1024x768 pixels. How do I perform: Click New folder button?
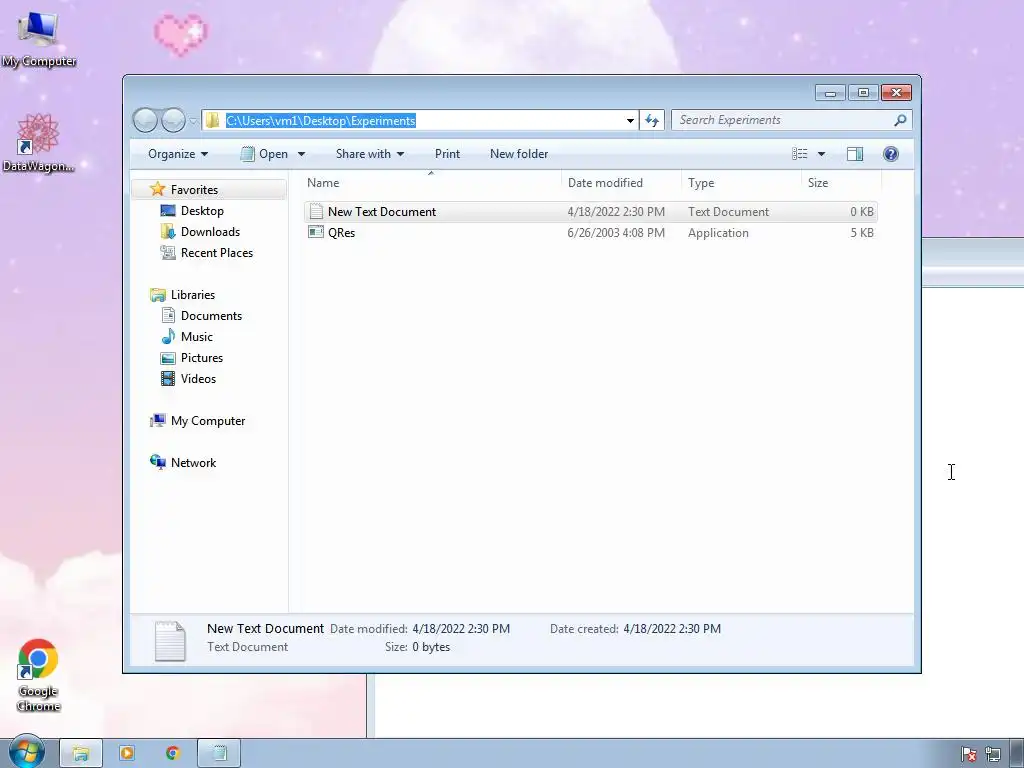[x=519, y=154]
